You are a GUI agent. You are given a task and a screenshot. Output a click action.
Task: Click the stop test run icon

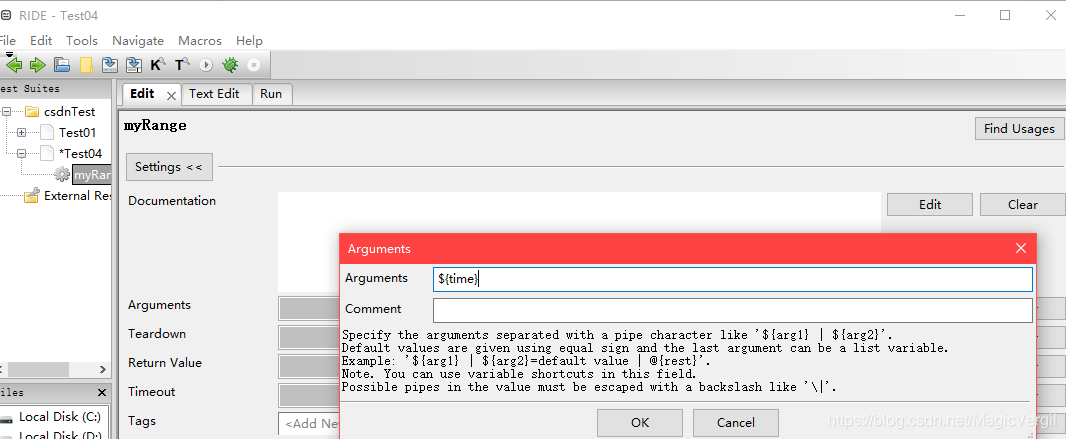(x=254, y=66)
